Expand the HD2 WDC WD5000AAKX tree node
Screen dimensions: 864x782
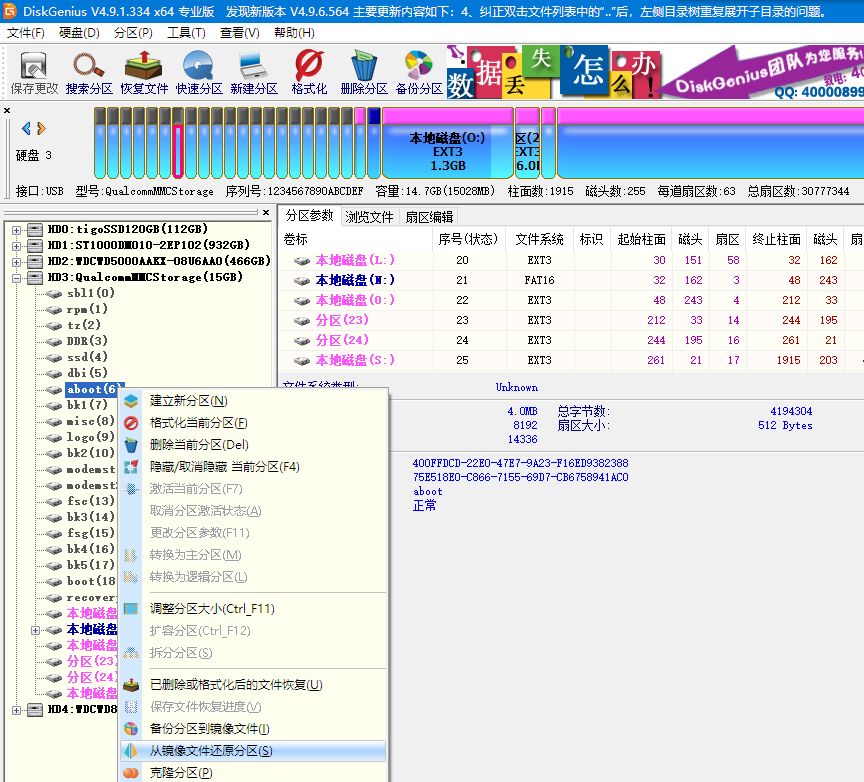(x=17, y=262)
